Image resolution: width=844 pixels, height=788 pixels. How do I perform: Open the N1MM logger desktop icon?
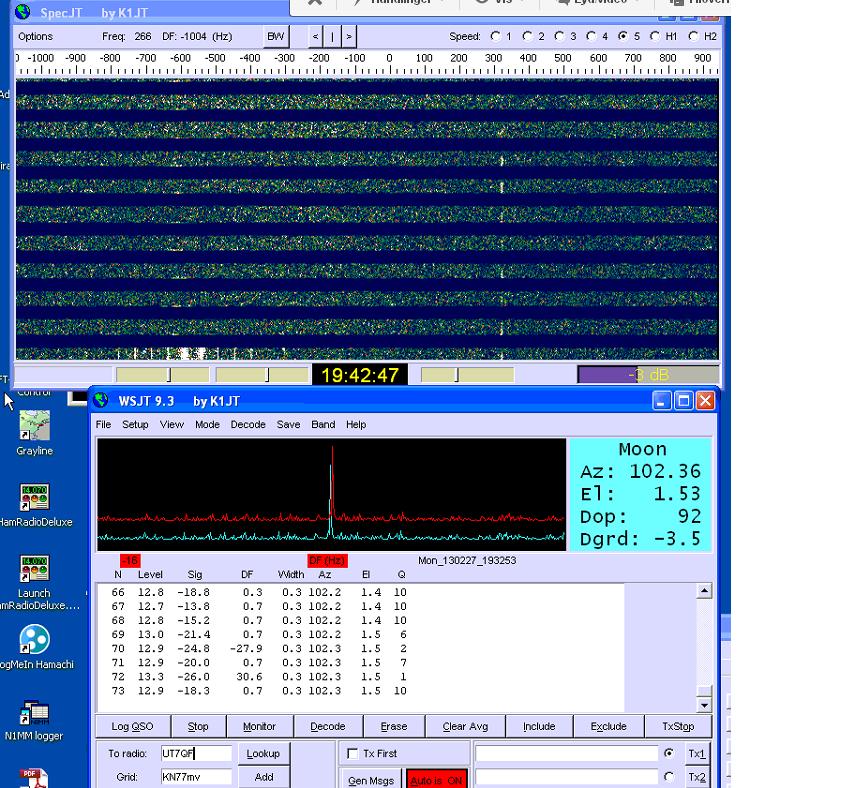pyautogui.click(x=34, y=719)
